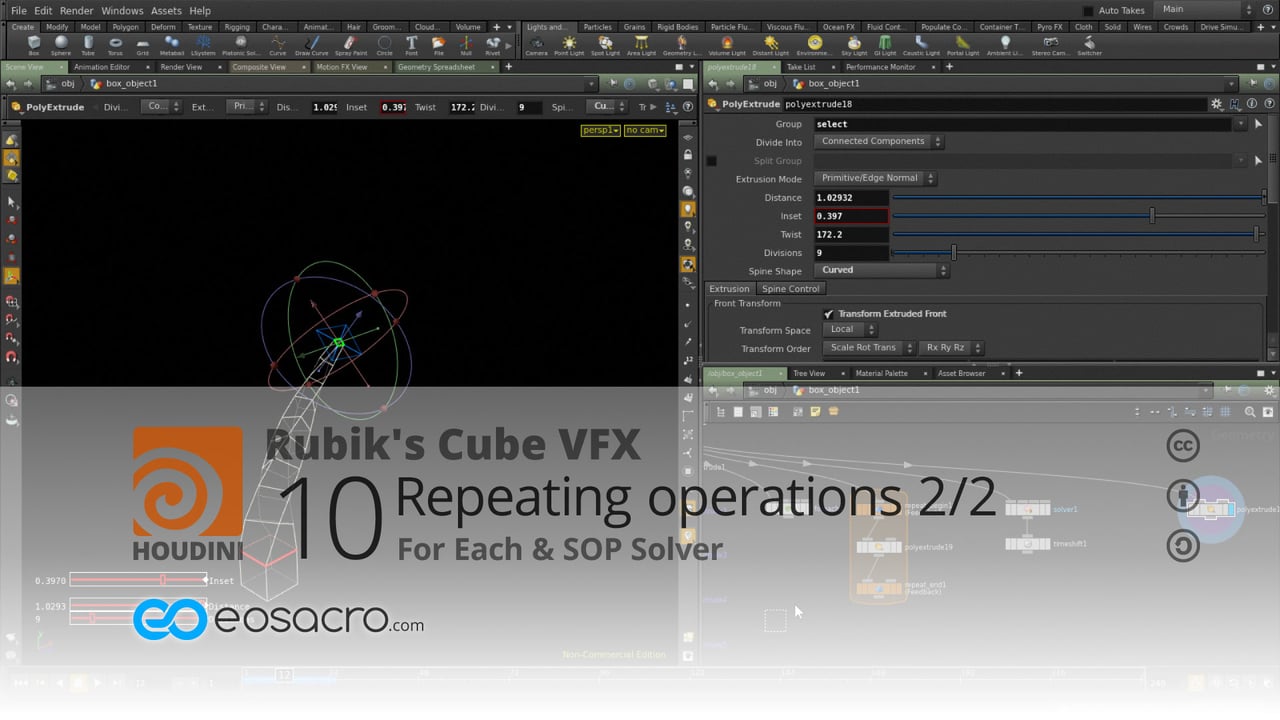Choose the Caustic Light shelf tool
Screen dimensions: 1280x720
(922, 43)
